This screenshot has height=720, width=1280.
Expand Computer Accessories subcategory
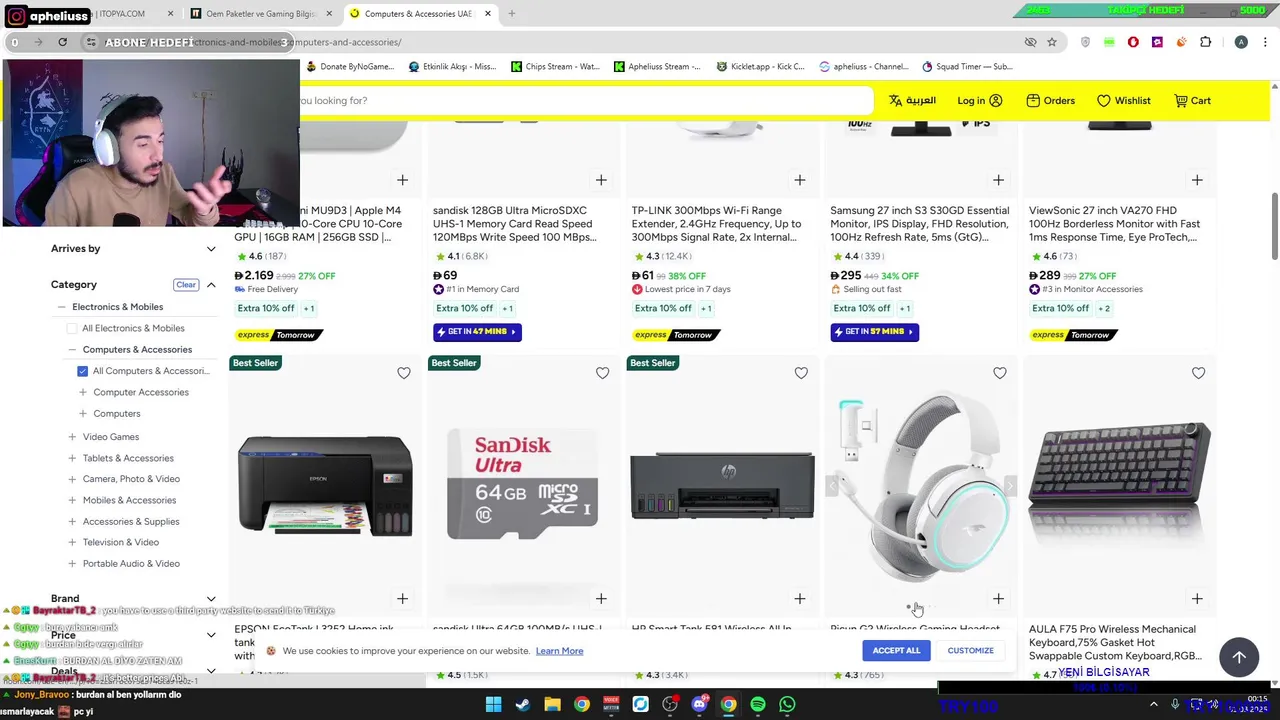click(x=83, y=392)
